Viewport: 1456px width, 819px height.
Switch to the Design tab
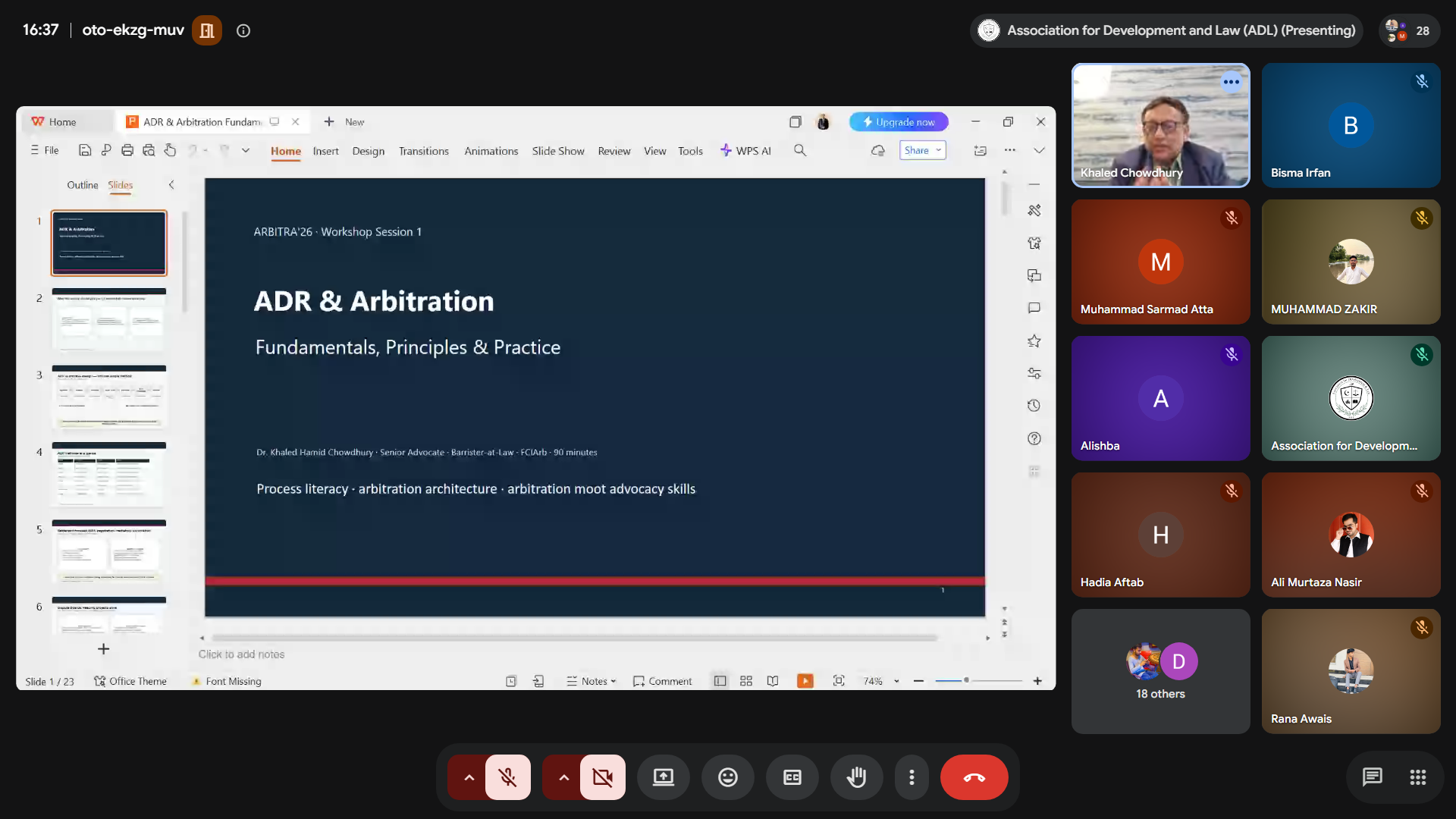point(369,151)
